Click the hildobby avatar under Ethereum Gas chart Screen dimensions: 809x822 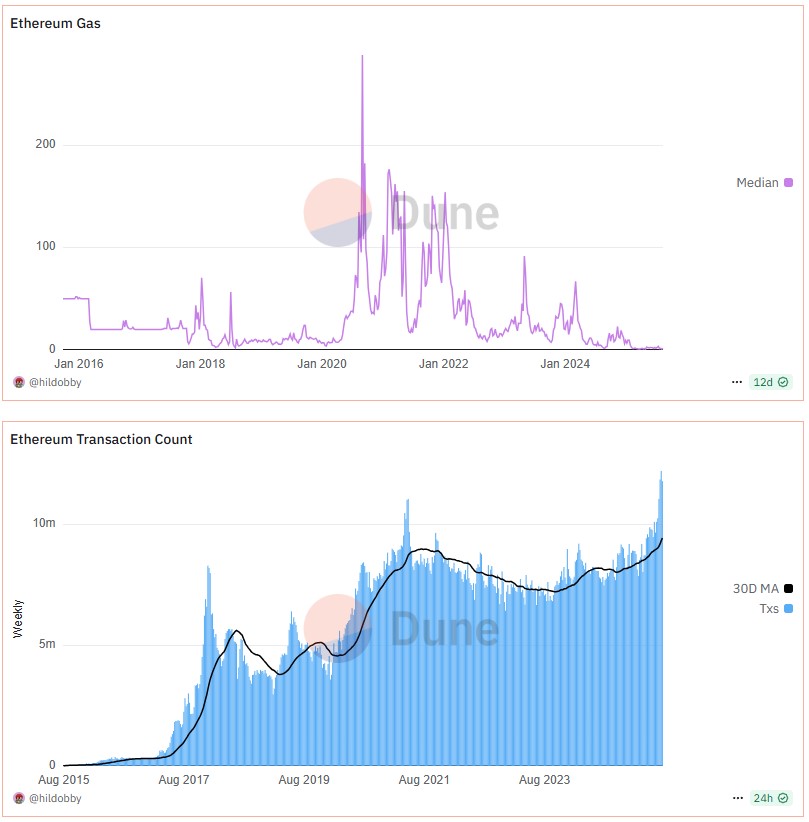pyautogui.click(x=19, y=382)
